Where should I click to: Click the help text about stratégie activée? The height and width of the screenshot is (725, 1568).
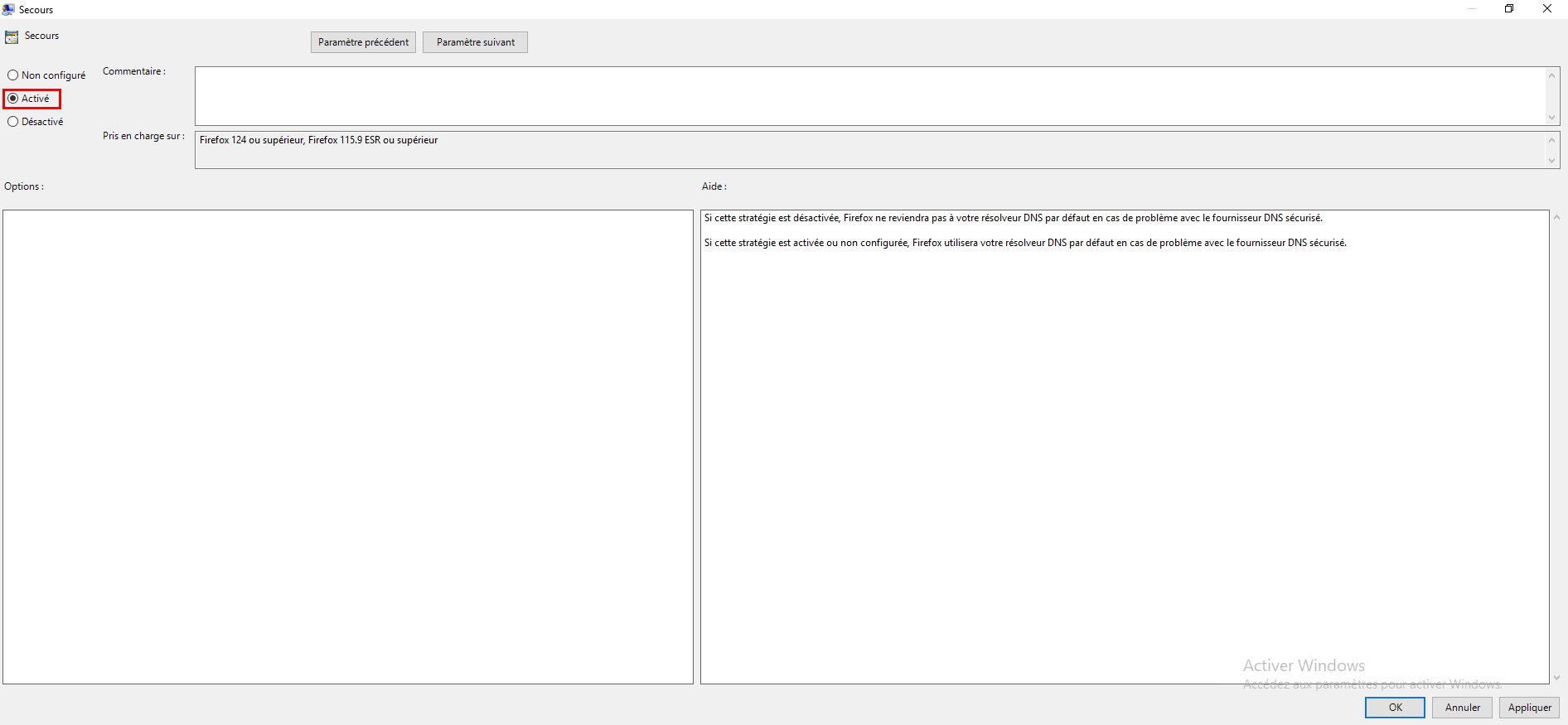point(1025,243)
